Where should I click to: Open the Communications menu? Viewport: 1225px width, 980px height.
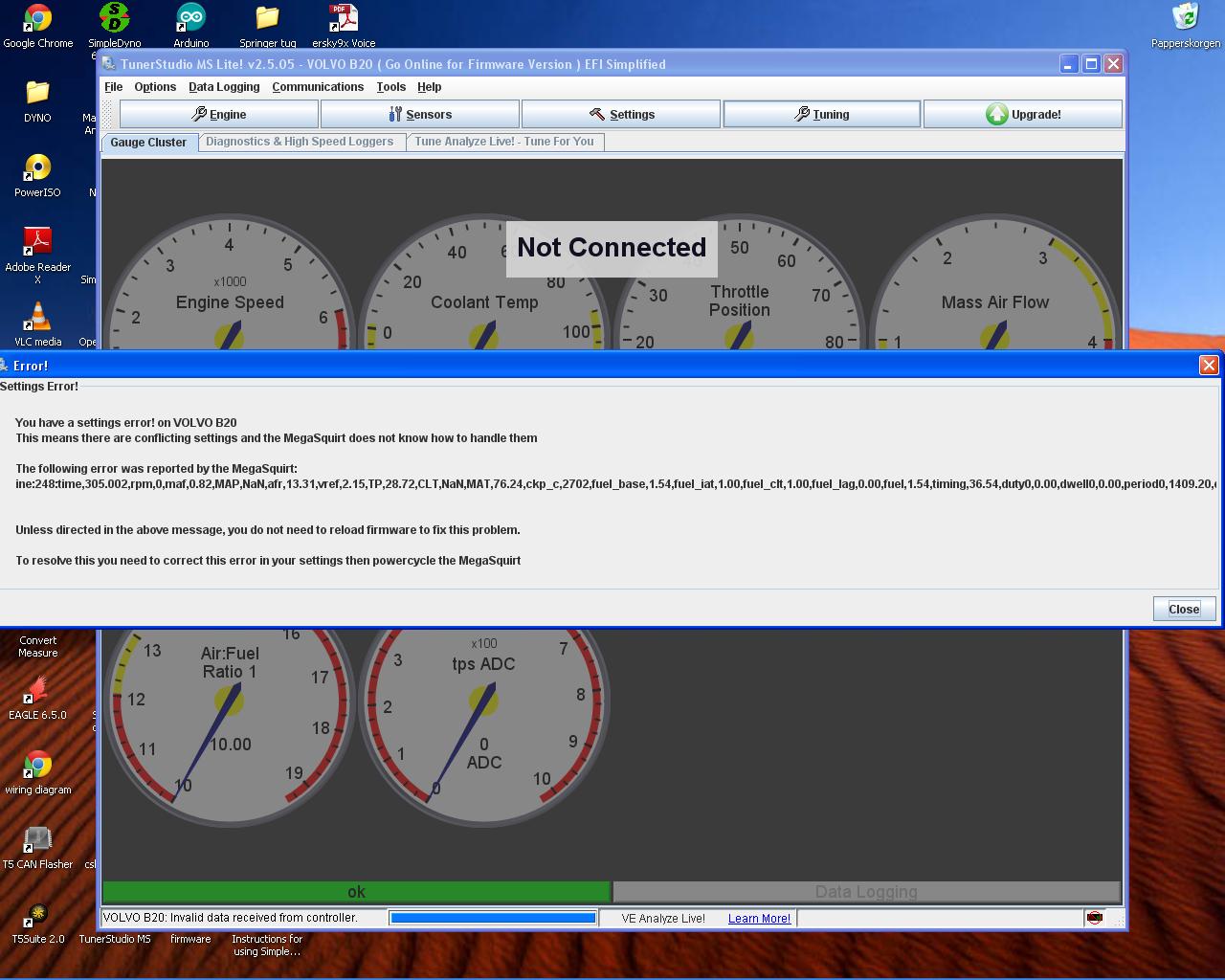click(x=318, y=87)
